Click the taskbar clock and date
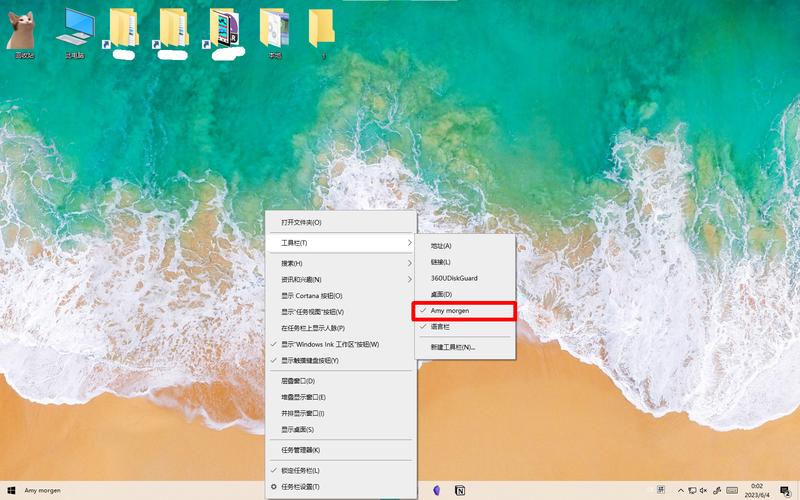This screenshot has height=500, width=800. pyautogui.click(x=757, y=490)
